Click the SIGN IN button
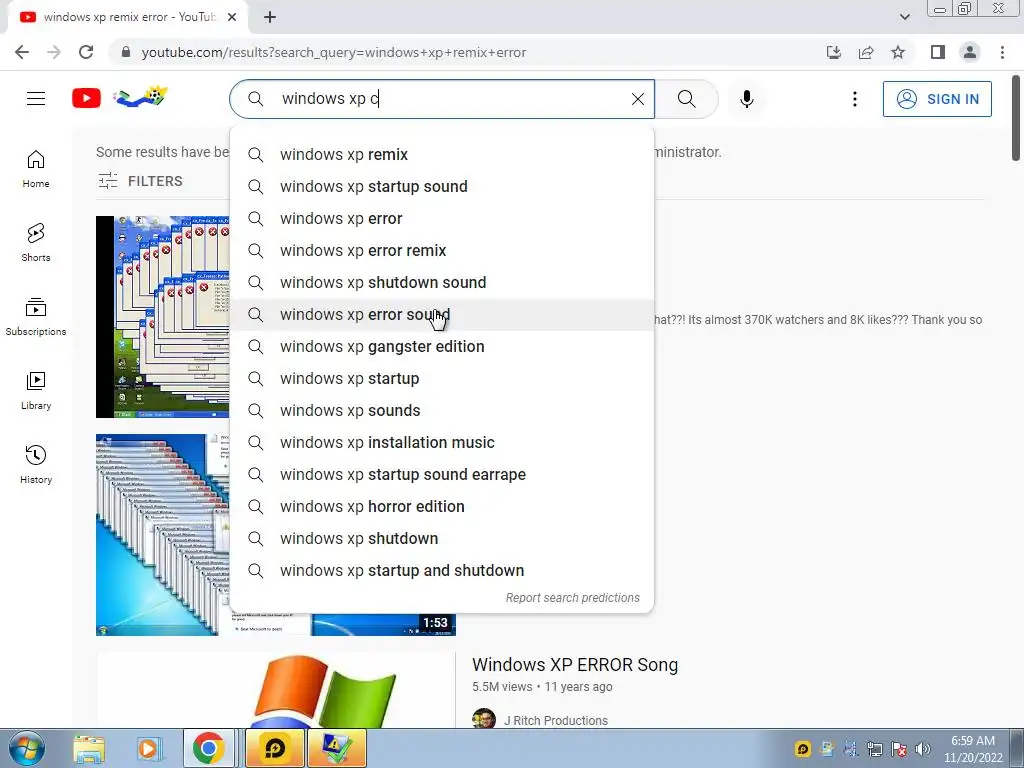This screenshot has width=1024, height=768. point(937,99)
